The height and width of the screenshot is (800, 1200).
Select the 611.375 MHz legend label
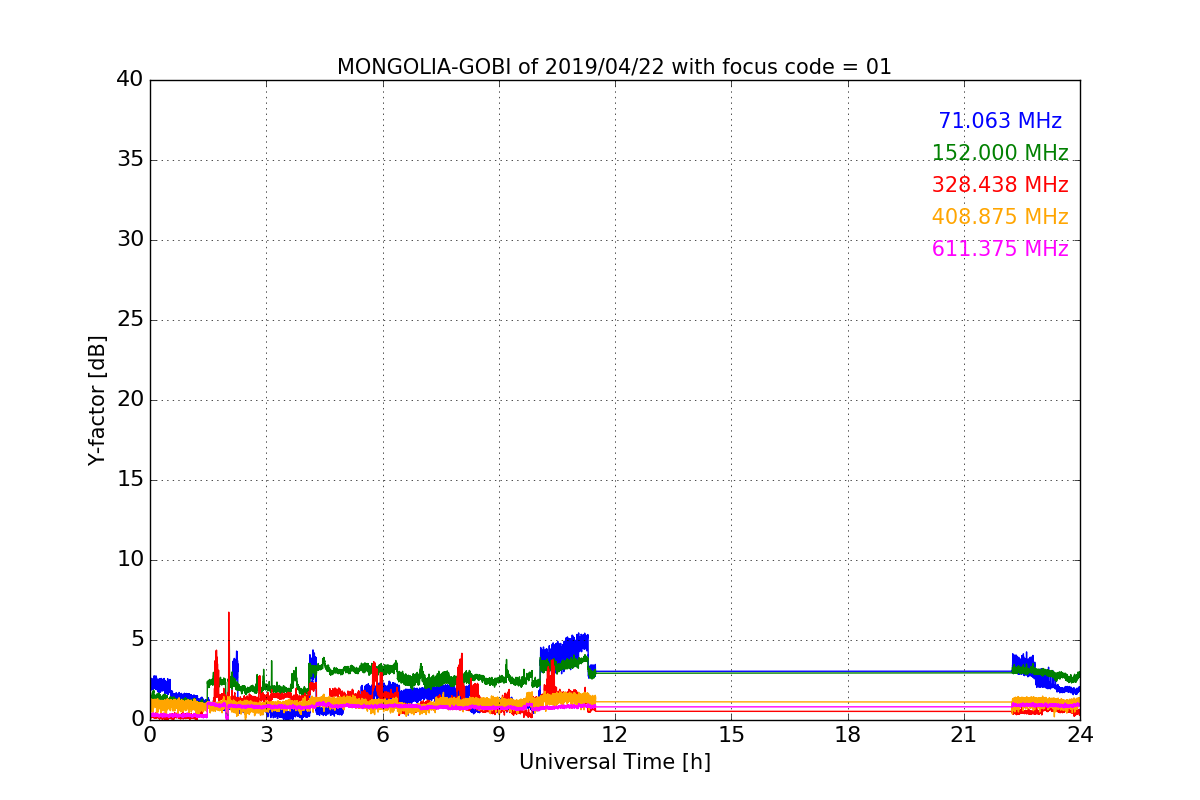[1000, 249]
